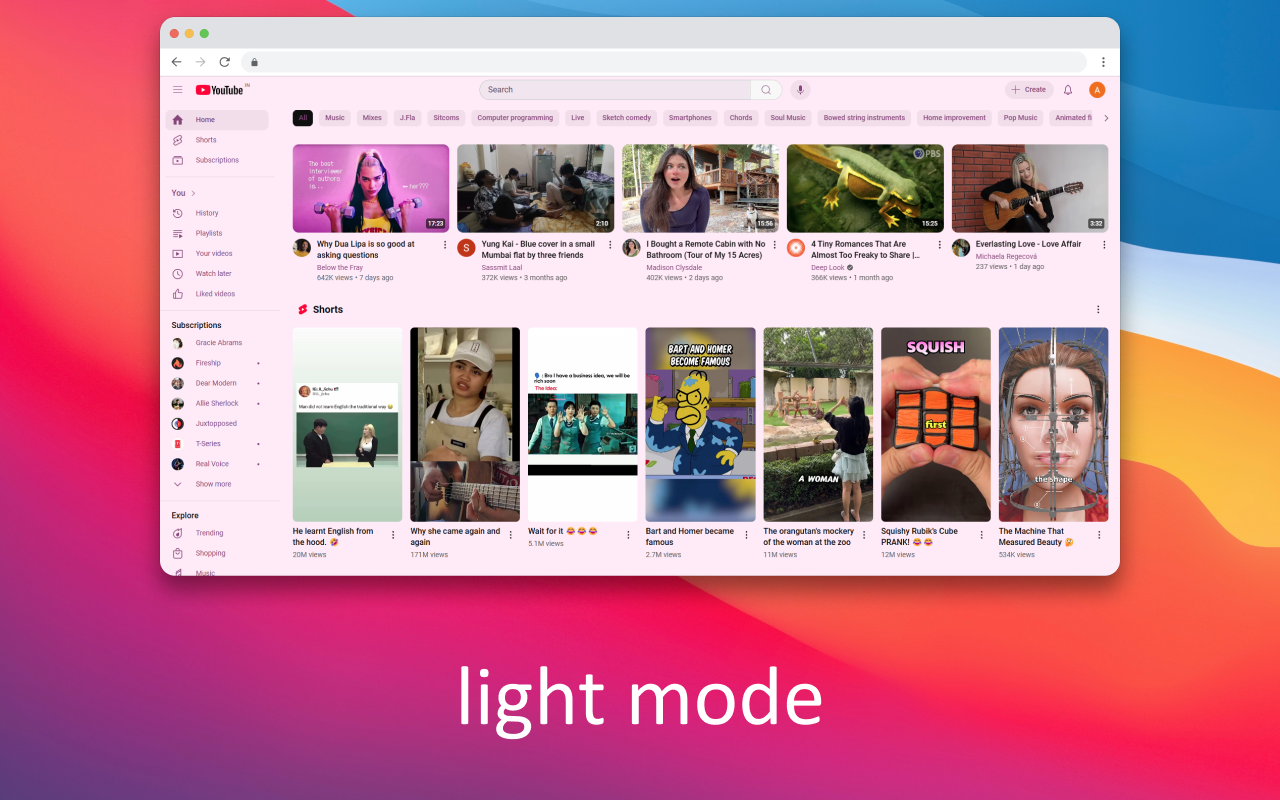Open the Trending page under Explore
Image resolution: width=1280 pixels, height=800 pixels.
click(209, 532)
